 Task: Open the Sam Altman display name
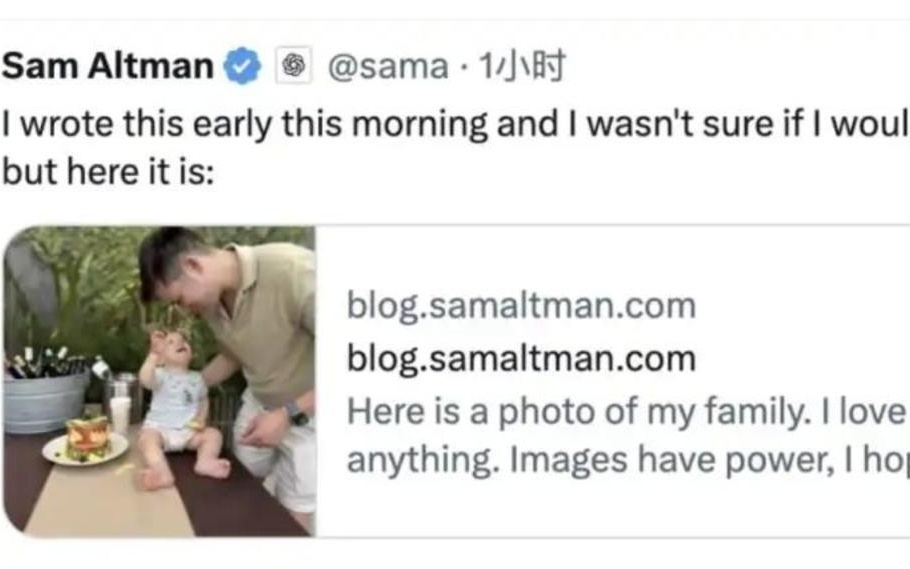tap(108, 67)
